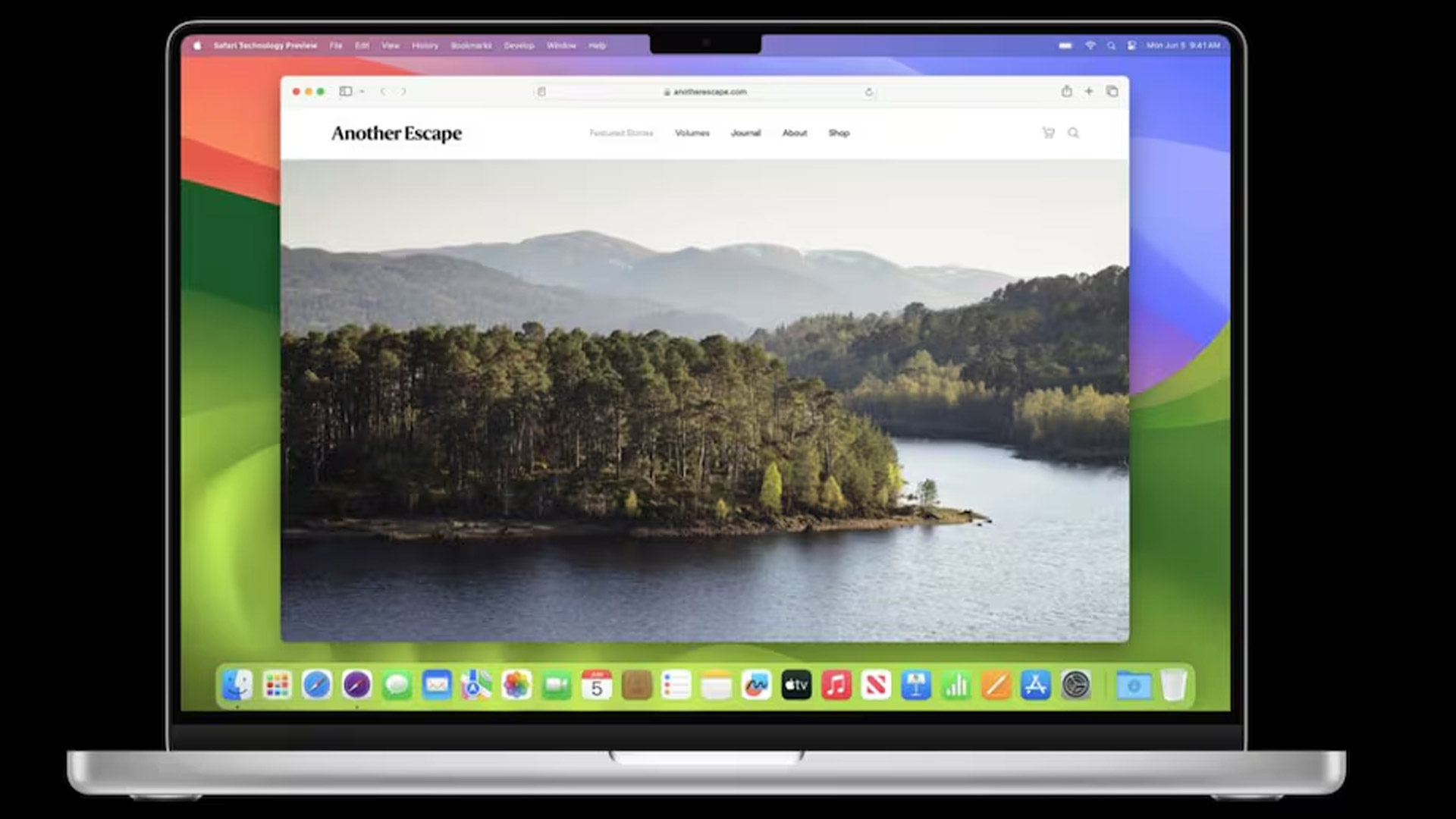Viewport: 1456px width, 819px height.
Task: Open Control Center from the menu bar
Action: click(1131, 45)
